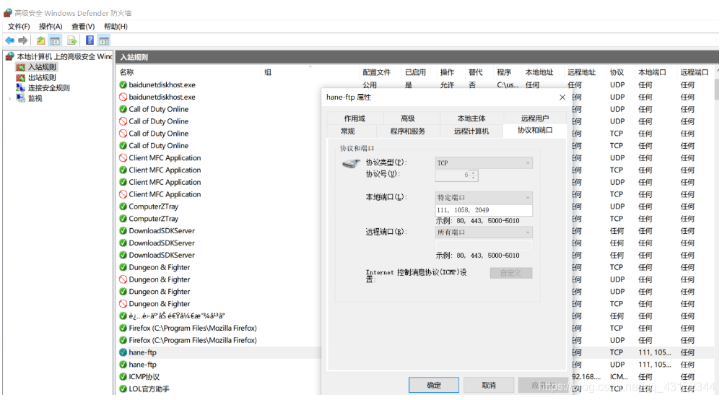Switch to the 远程计算机 tab

(471, 131)
